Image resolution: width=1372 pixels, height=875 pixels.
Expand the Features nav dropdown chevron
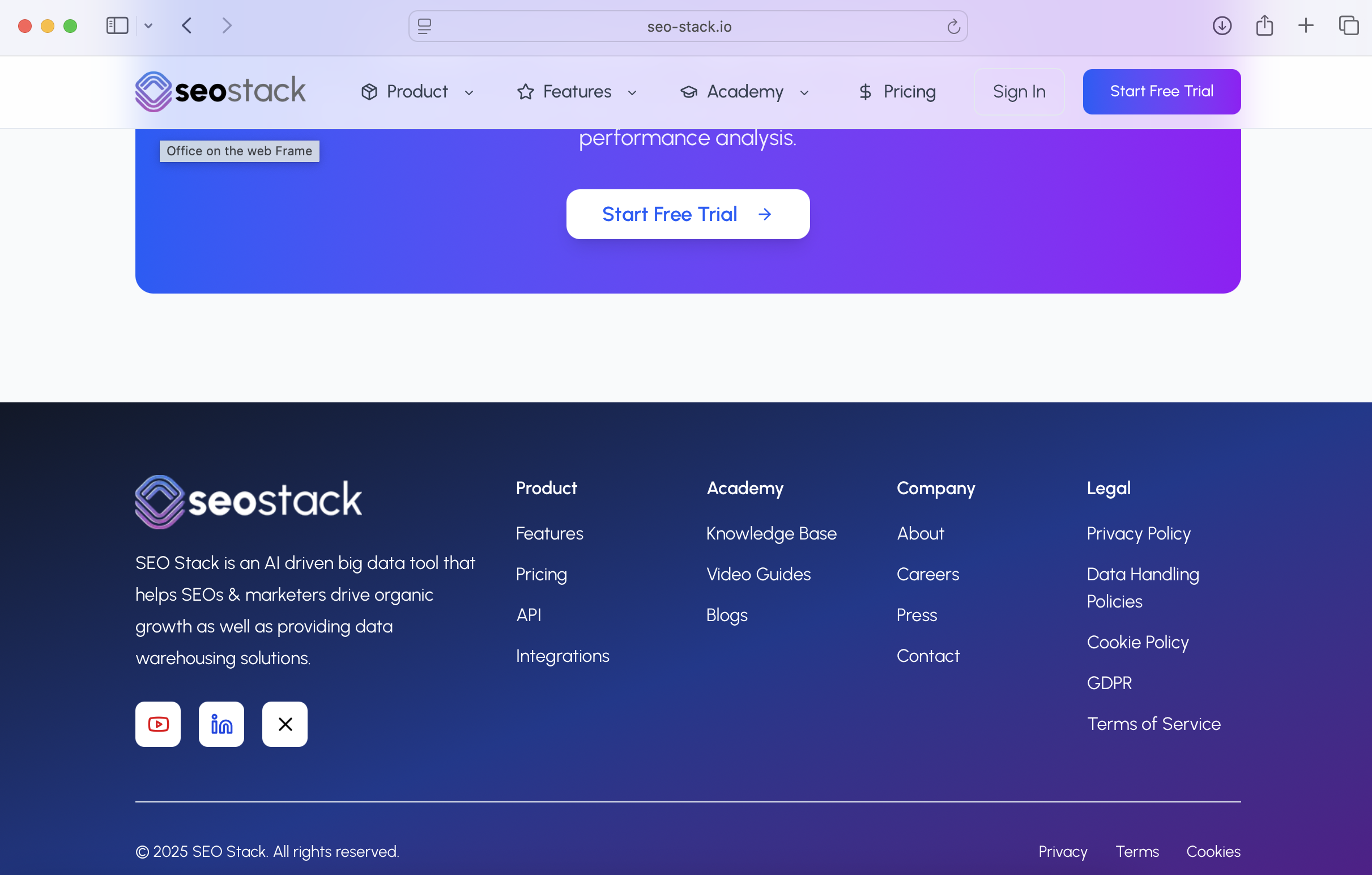[x=632, y=92]
